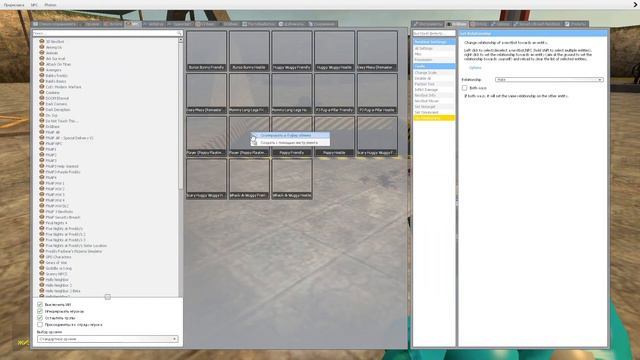This screenshot has width=640, height=360.
Task: Enable the 'Присоединить к отряду игрока' checkbox
Action: coord(40,324)
